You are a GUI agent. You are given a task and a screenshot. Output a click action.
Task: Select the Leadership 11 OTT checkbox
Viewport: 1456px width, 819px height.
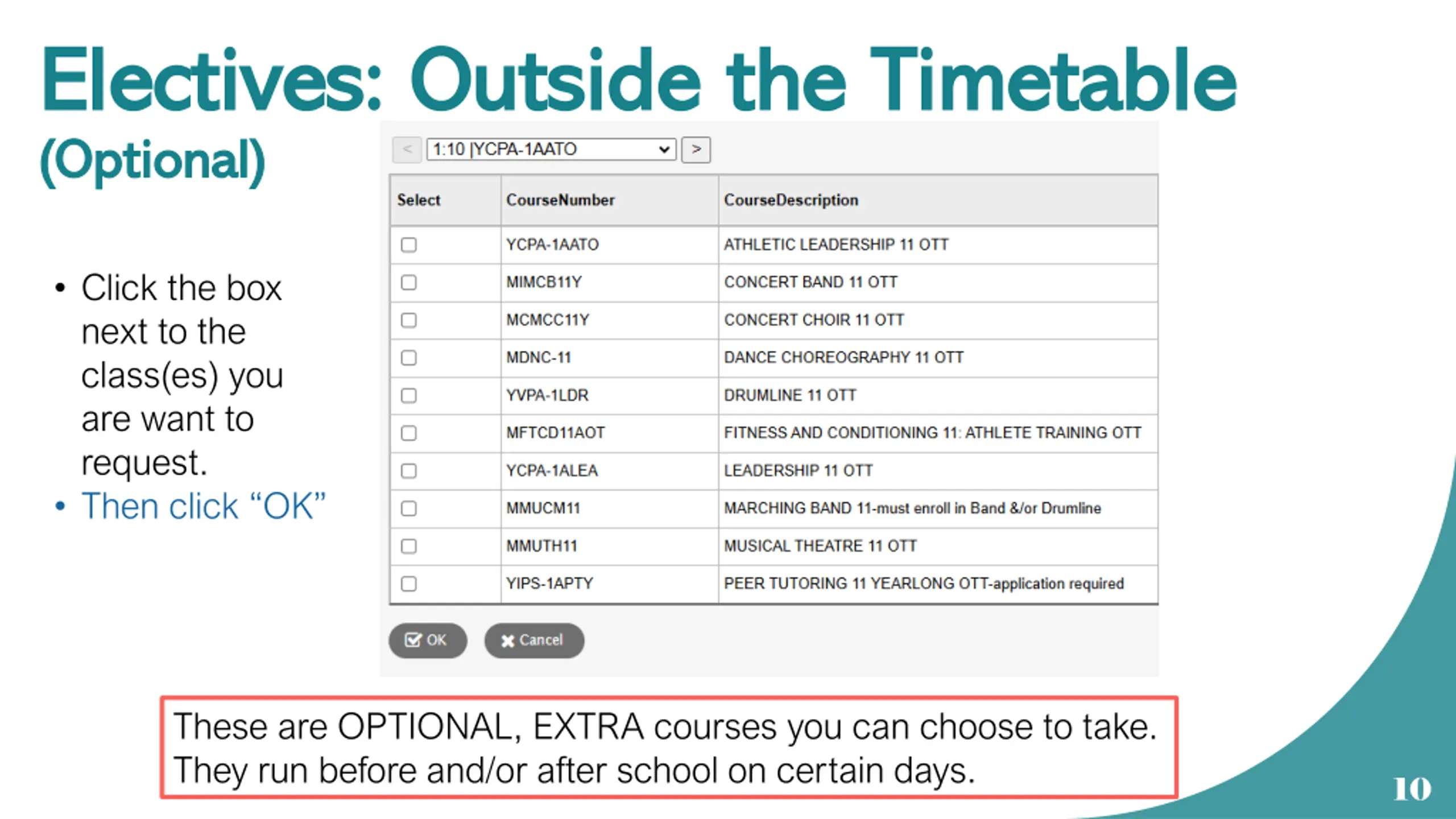408,471
